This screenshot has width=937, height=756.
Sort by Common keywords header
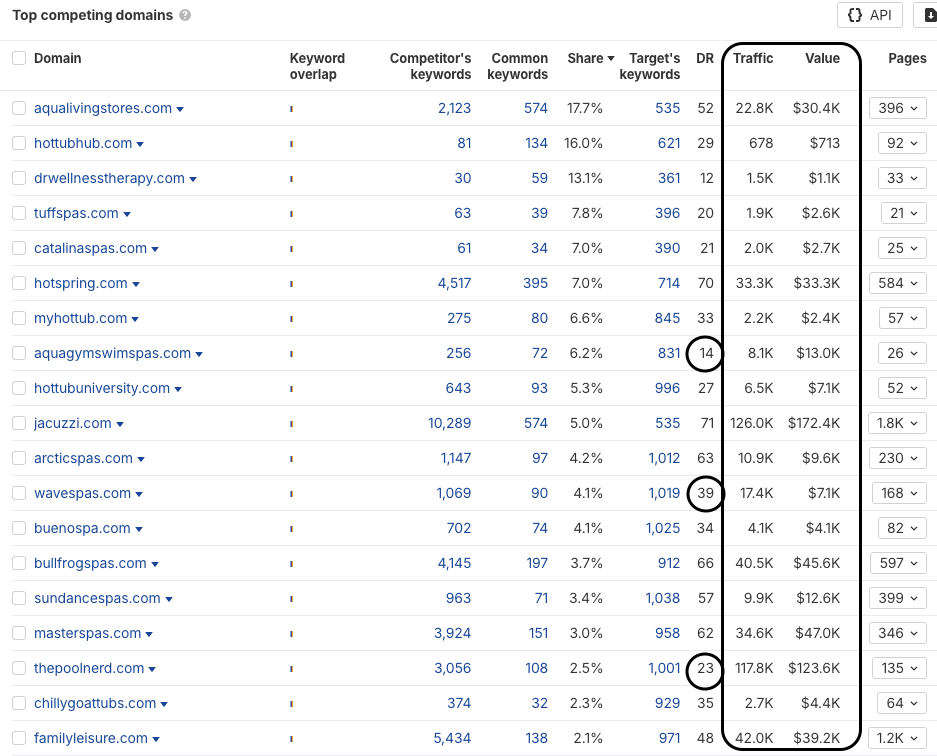click(x=518, y=66)
